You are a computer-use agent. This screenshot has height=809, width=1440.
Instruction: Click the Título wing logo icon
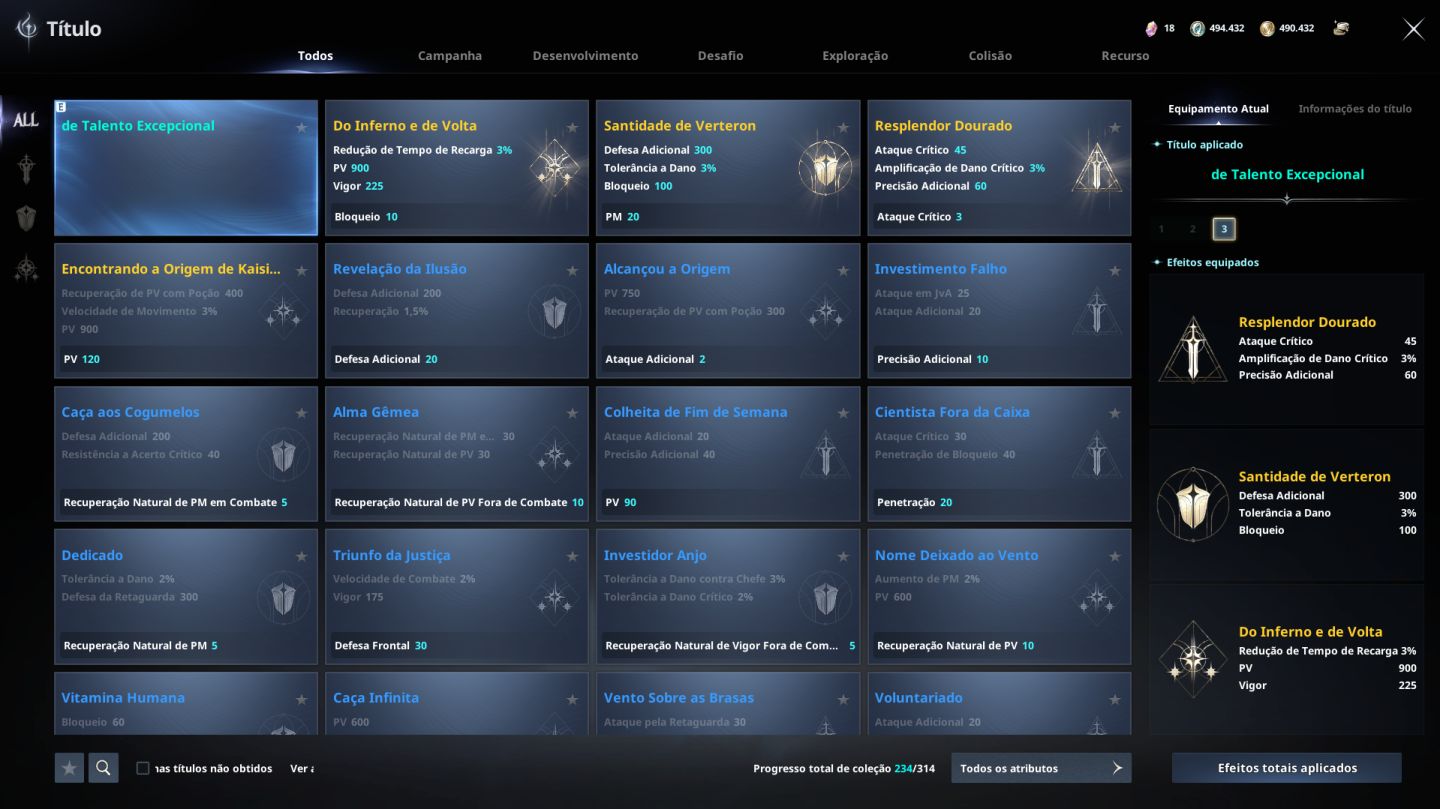click(x=27, y=28)
